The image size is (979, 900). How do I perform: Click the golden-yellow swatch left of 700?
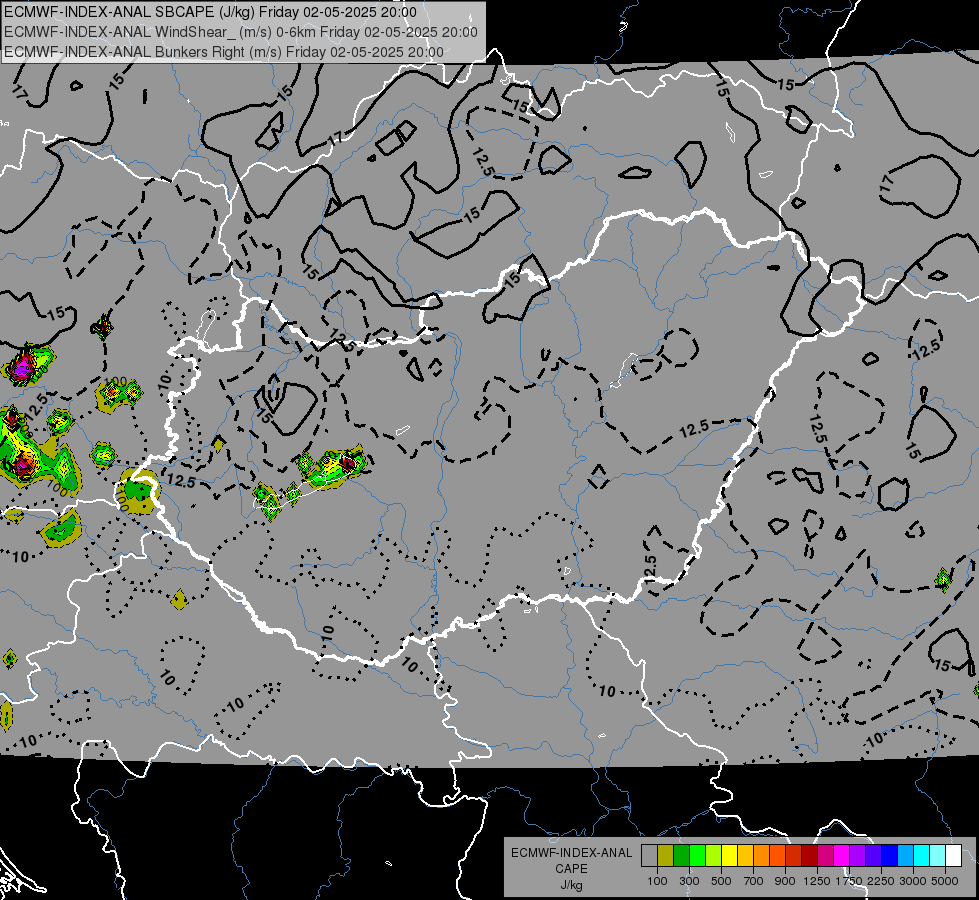pos(745,855)
